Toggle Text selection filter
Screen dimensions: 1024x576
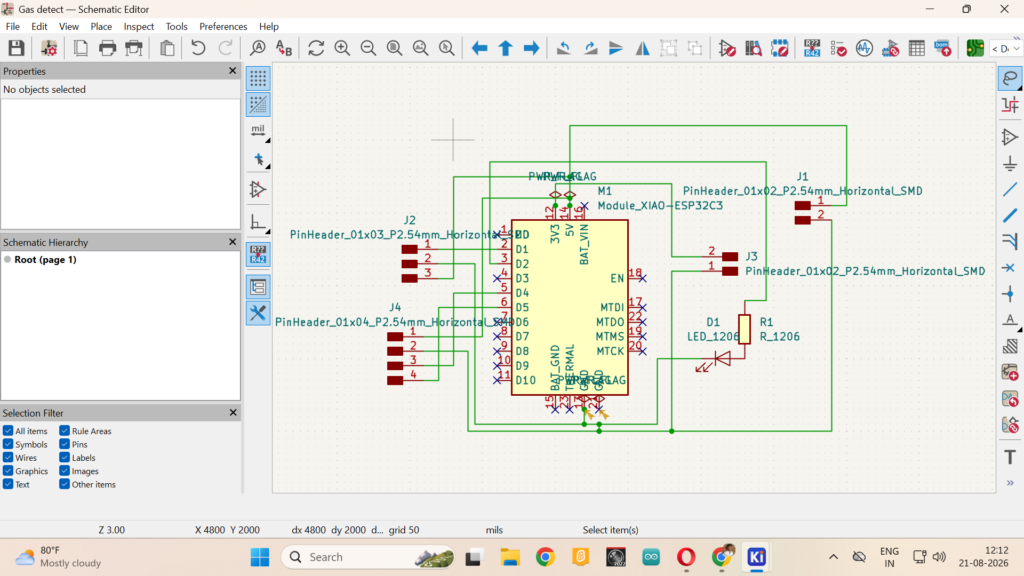click(8, 484)
